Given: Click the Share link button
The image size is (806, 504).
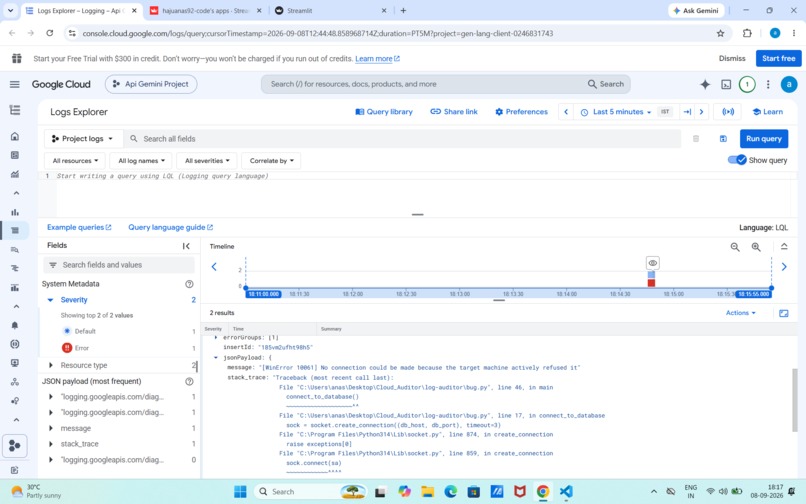Looking at the screenshot, I should 454,112.
